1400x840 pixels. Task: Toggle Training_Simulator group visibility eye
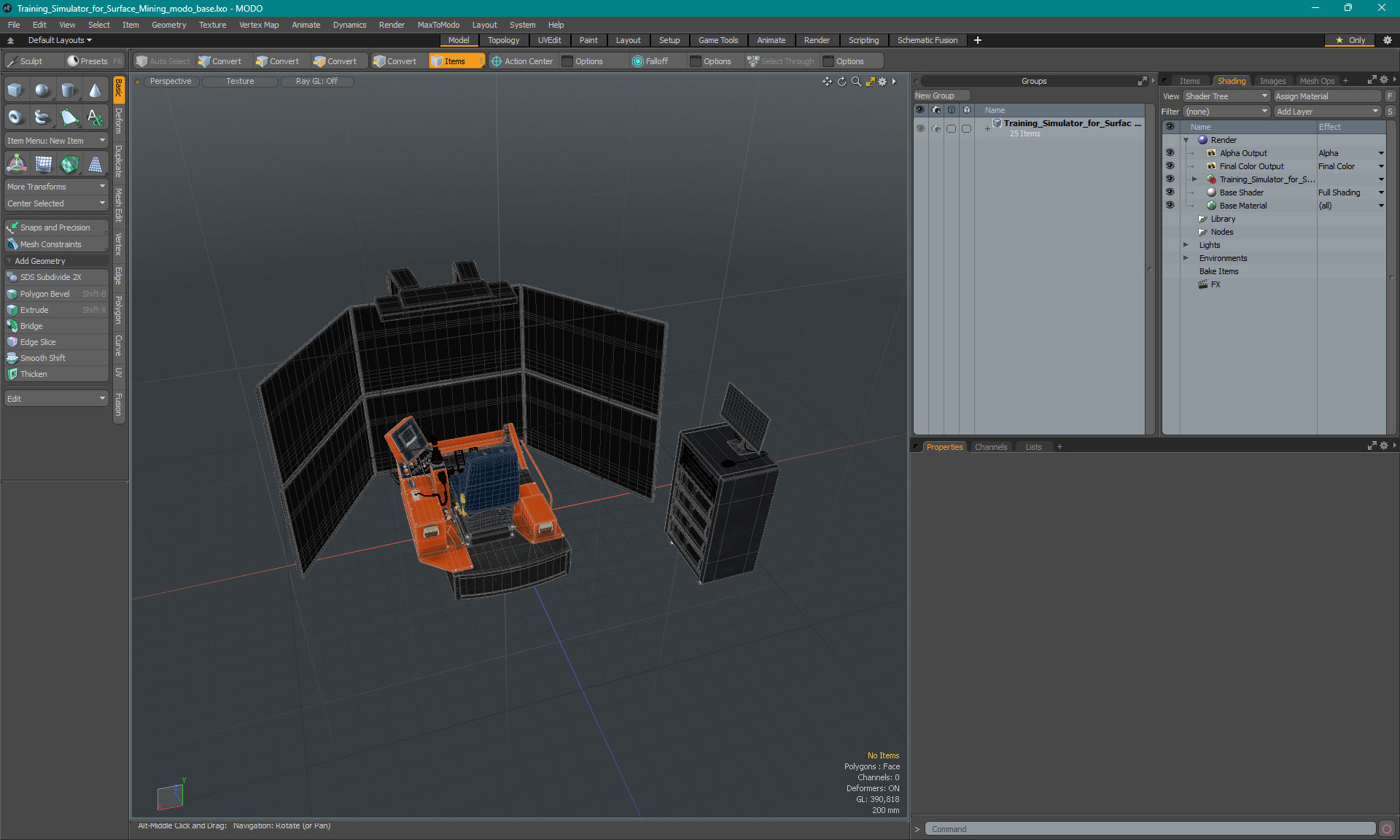(x=920, y=128)
